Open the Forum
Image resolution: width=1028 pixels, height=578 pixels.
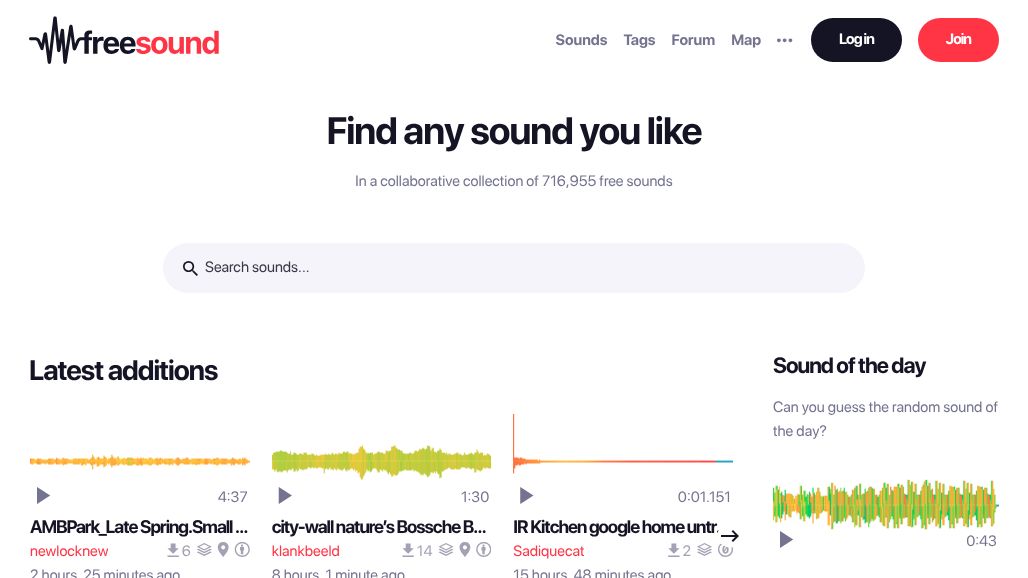693,40
